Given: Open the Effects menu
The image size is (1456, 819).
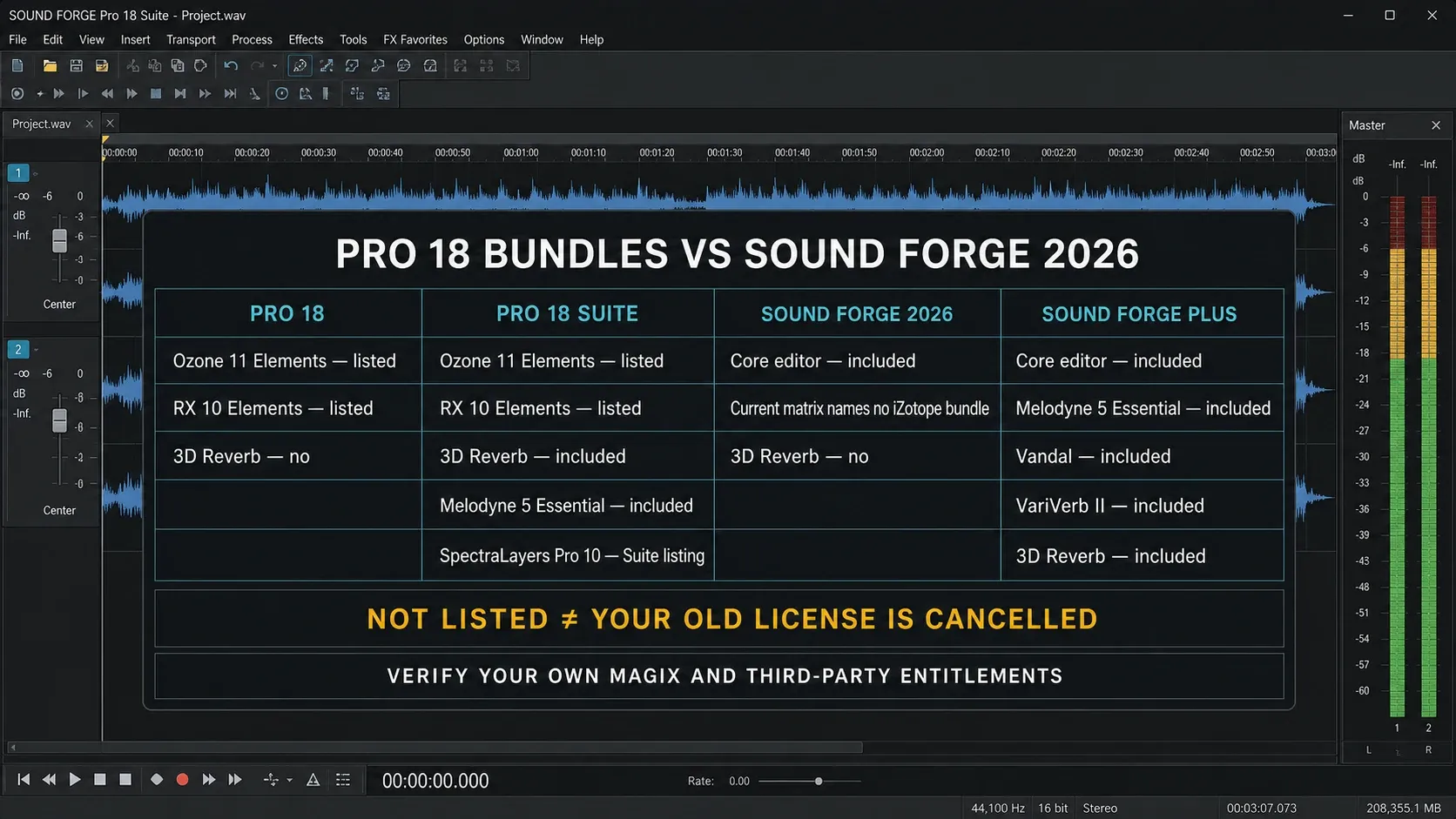Looking at the screenshot, I should click(x=306, y=39).
